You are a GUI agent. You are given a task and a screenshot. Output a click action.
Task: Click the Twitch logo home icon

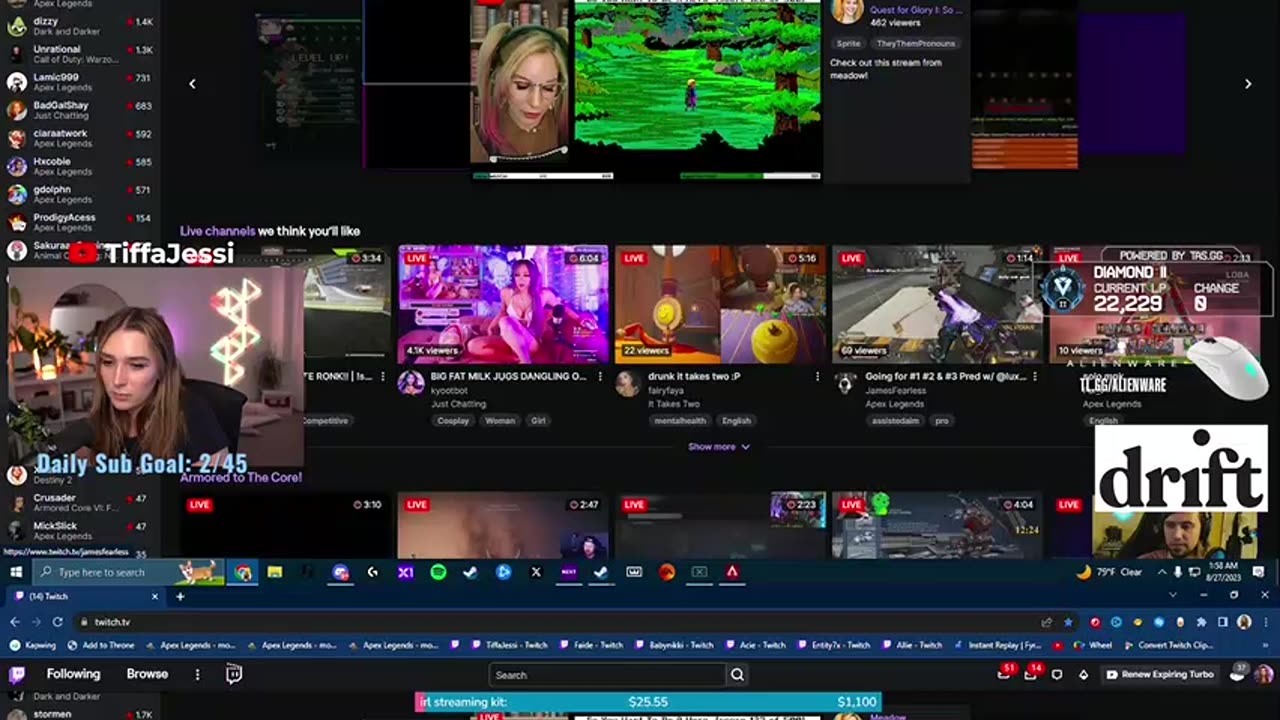[17, 674]
